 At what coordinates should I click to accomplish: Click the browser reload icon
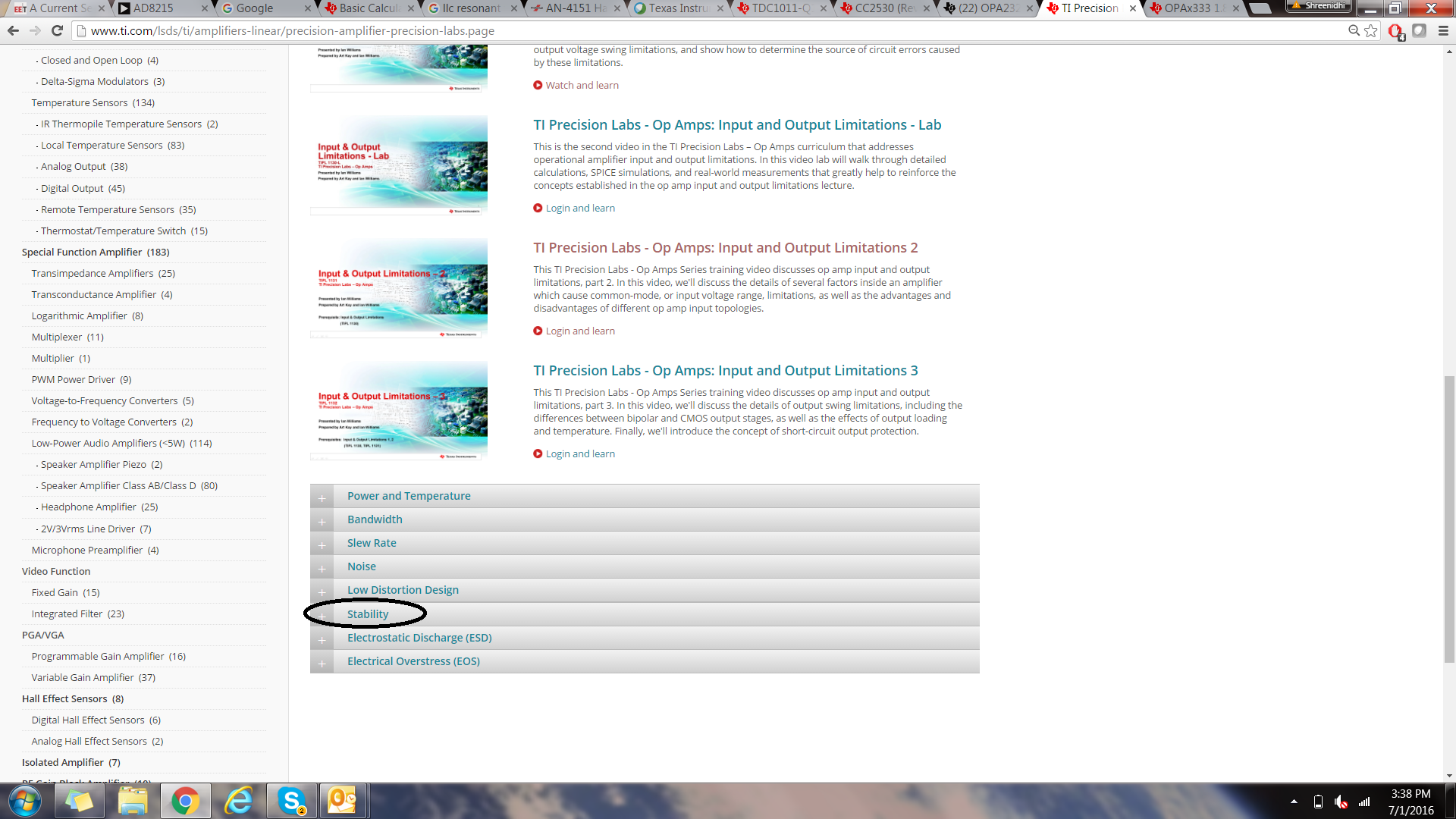click(57, 30)
